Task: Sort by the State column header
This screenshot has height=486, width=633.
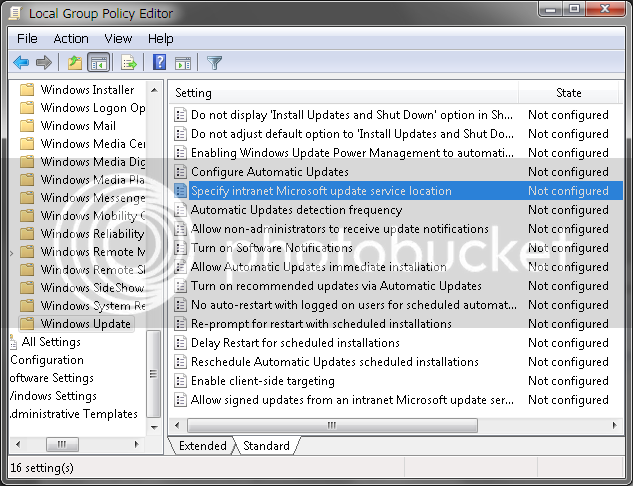Action: tap(568, 93)
